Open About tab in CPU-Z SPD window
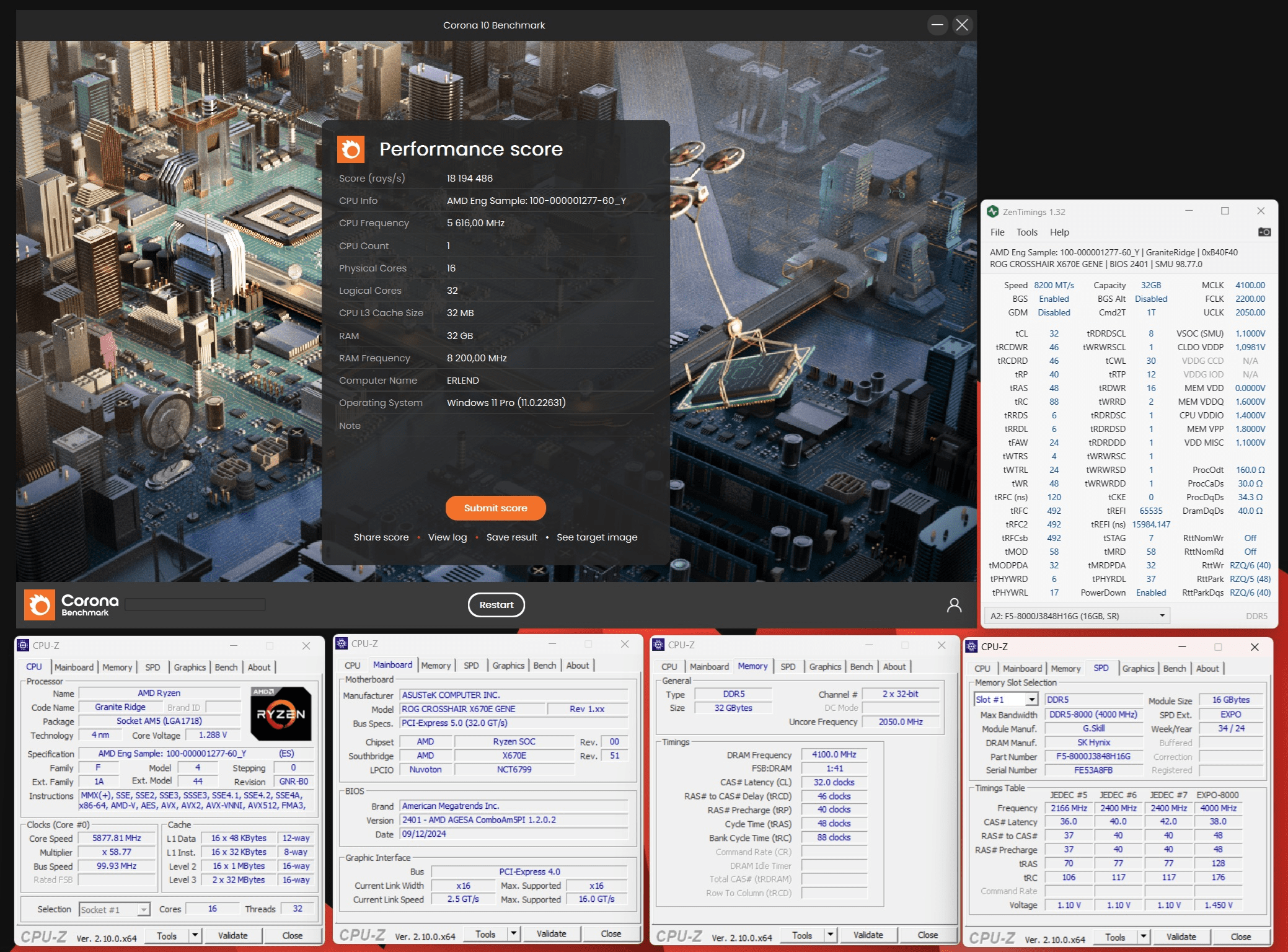This screenshot has height=952, width=1288. pos(1207,668)
